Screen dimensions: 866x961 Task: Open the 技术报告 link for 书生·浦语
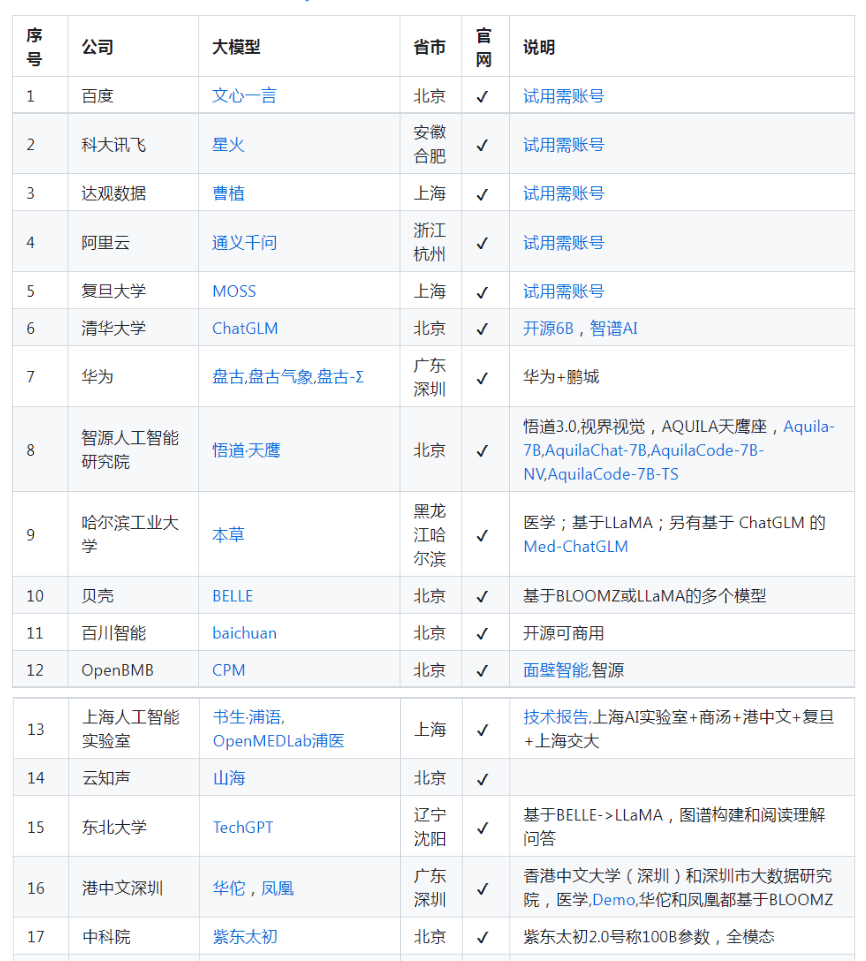click(555, 717)
